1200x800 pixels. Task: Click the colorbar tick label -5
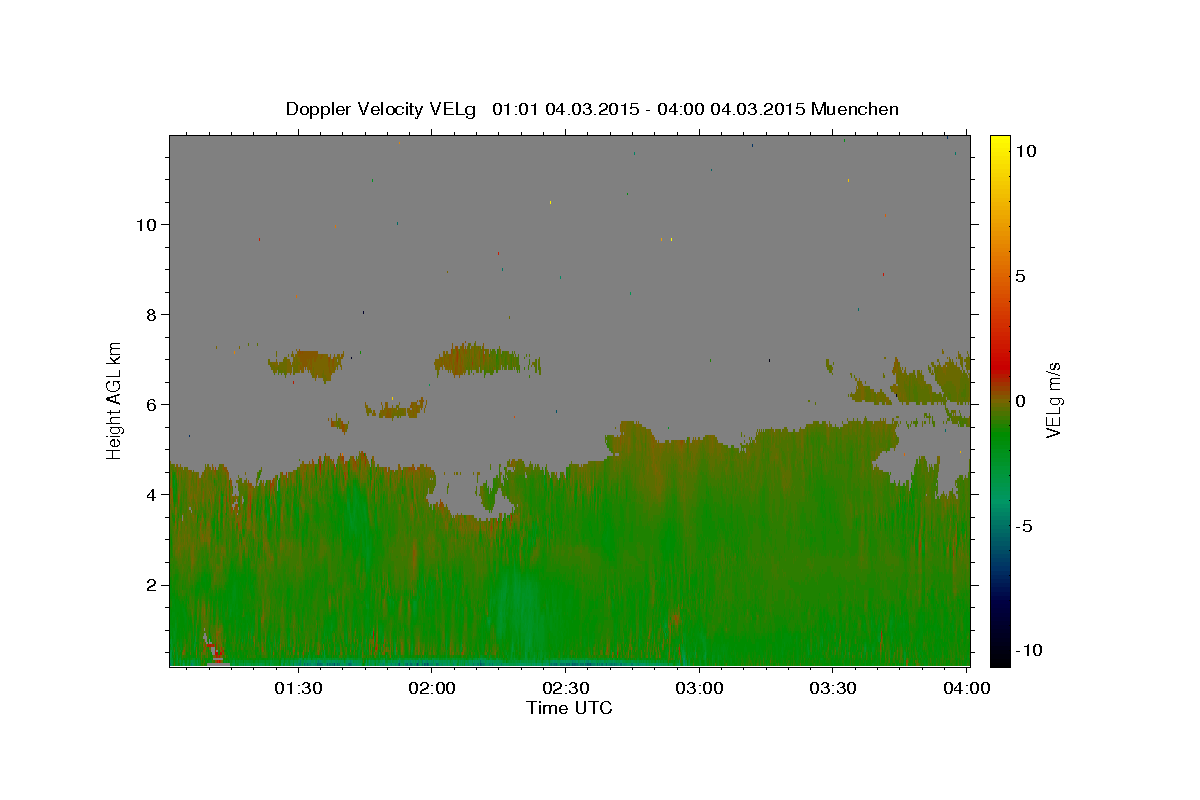coord(1024,526)
